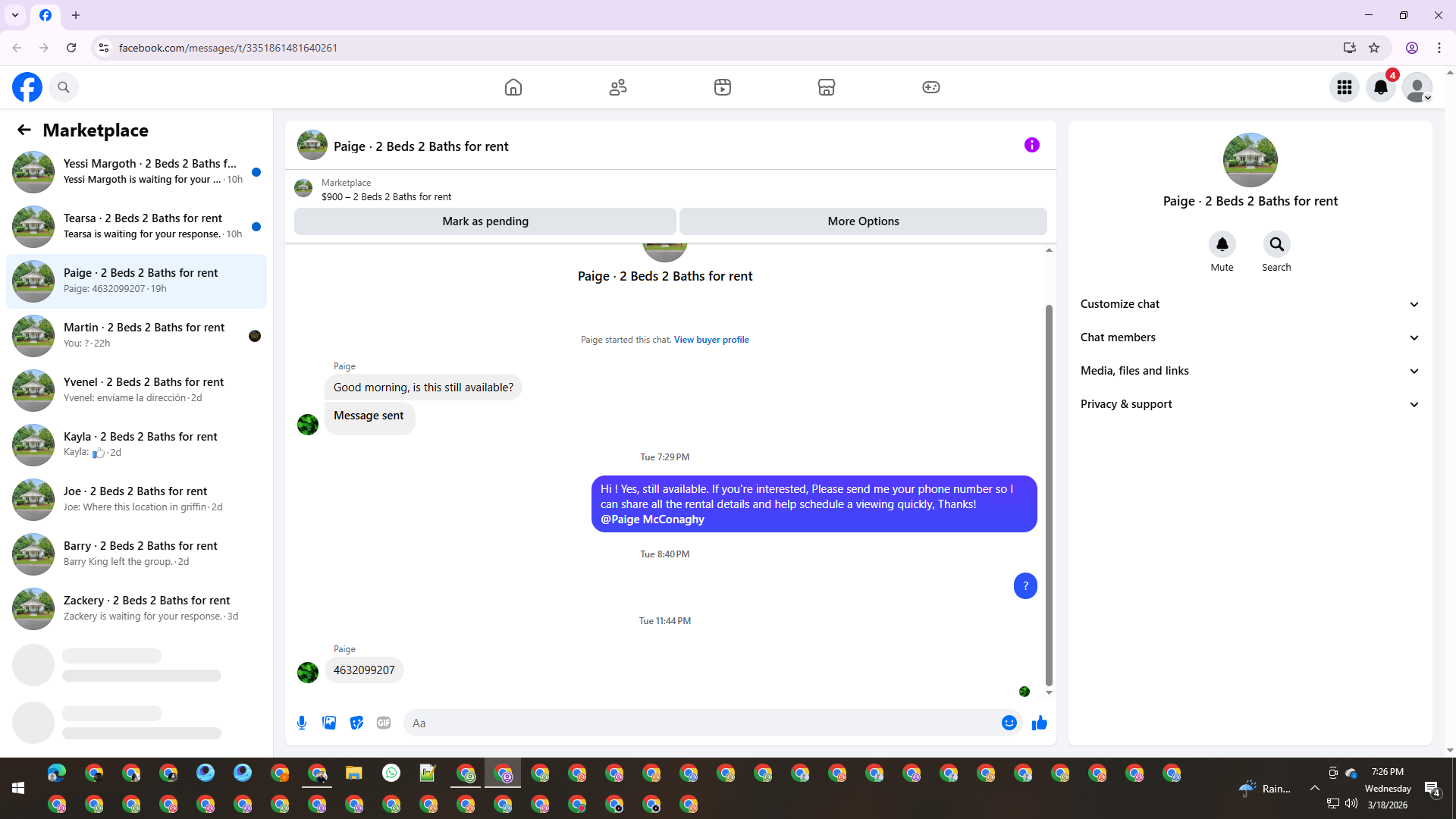The image size is (1456, 819).
Task: Open the sticker picker icon
Action: coord(356,723)
